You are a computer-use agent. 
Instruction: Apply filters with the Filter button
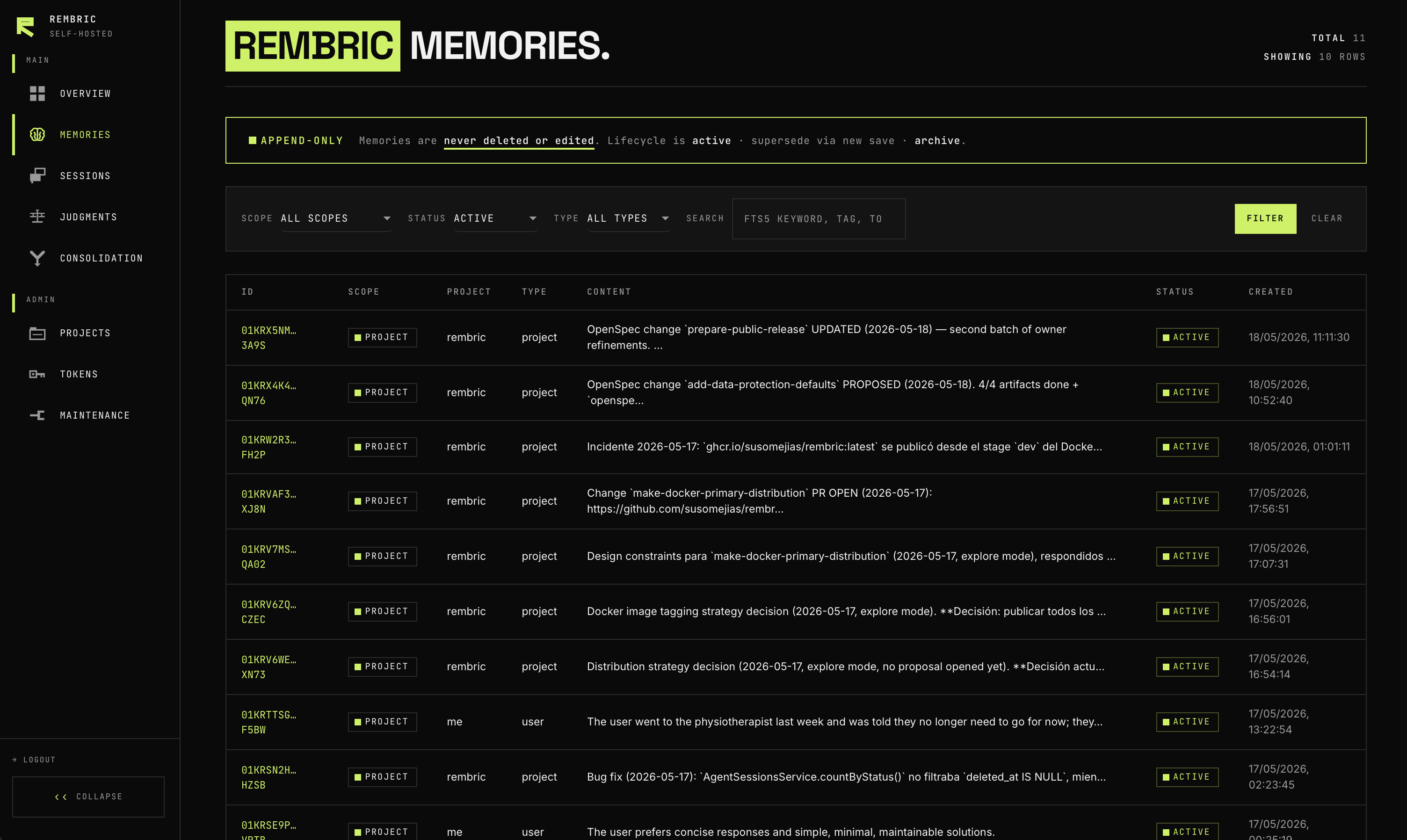1265,218
